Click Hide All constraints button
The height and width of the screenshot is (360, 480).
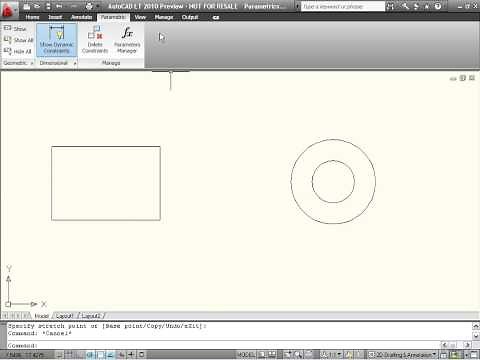pos(17,51)
